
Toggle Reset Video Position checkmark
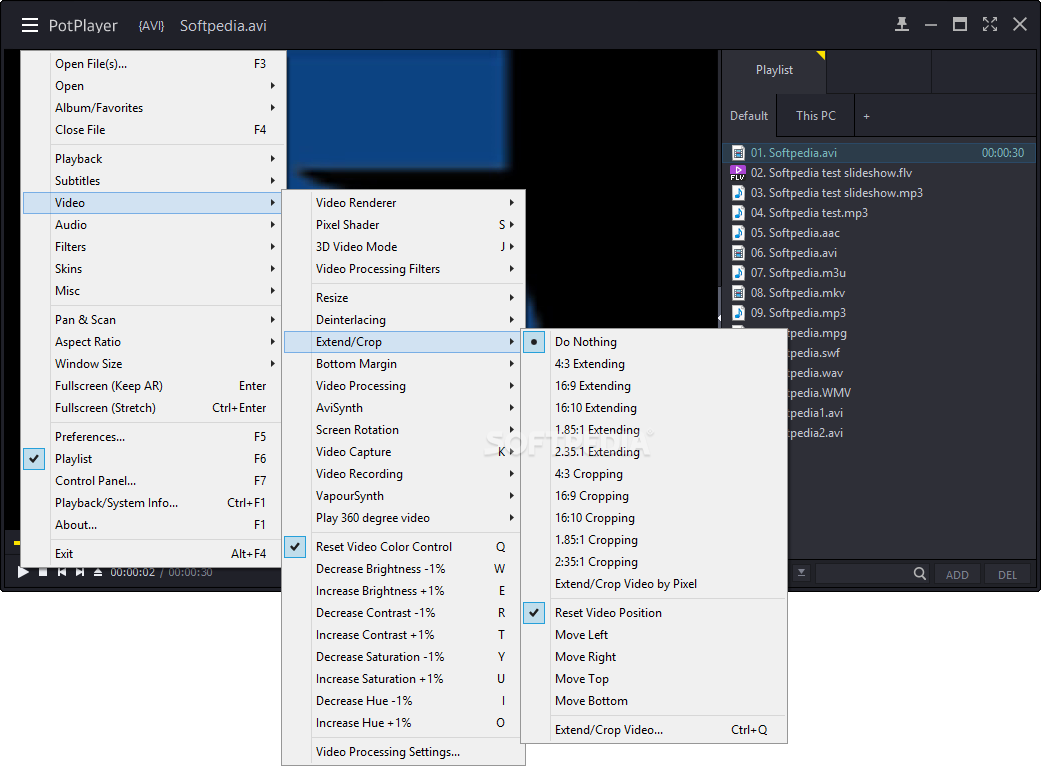coord(534,613)
